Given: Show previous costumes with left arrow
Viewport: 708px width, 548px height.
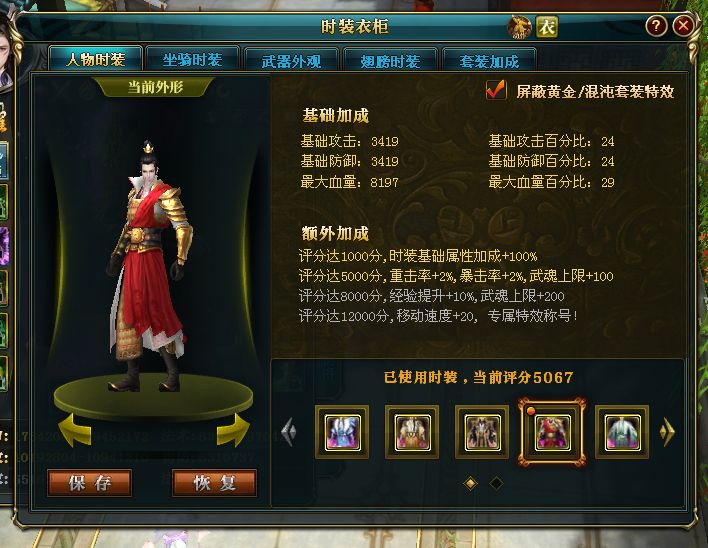Looking at the screenshot, I should [x=289, y=432].
